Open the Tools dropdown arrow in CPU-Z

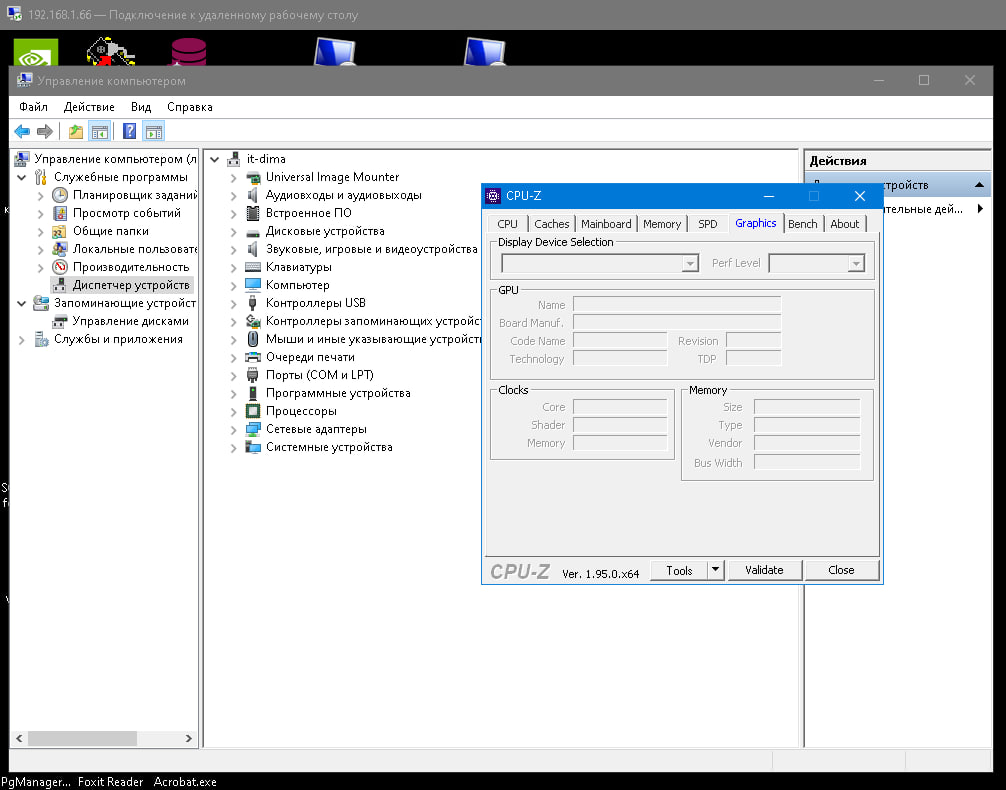coord(715,570)
